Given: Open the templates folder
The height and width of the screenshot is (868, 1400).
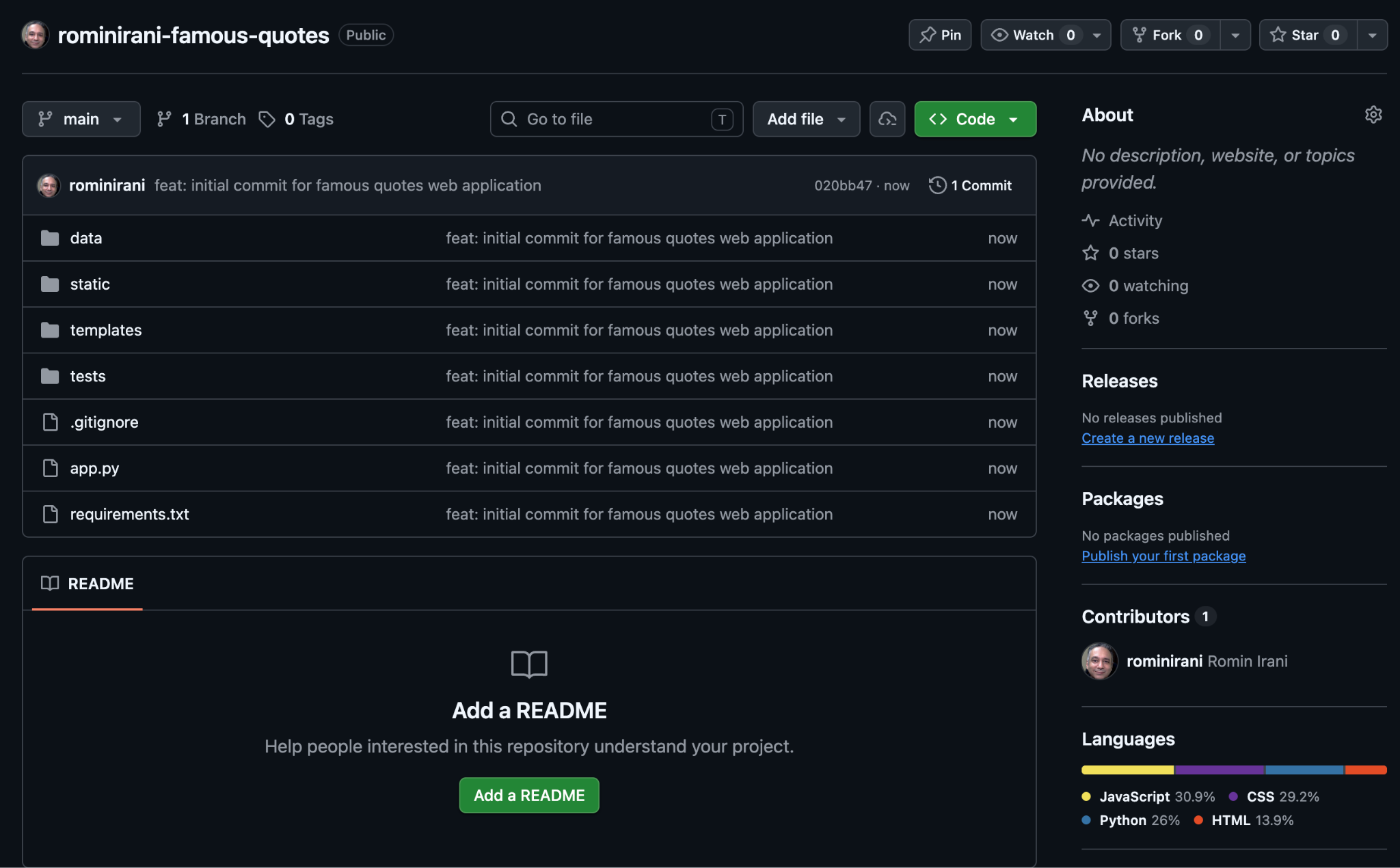Looking at the screenshot, I should pos(106,330).
